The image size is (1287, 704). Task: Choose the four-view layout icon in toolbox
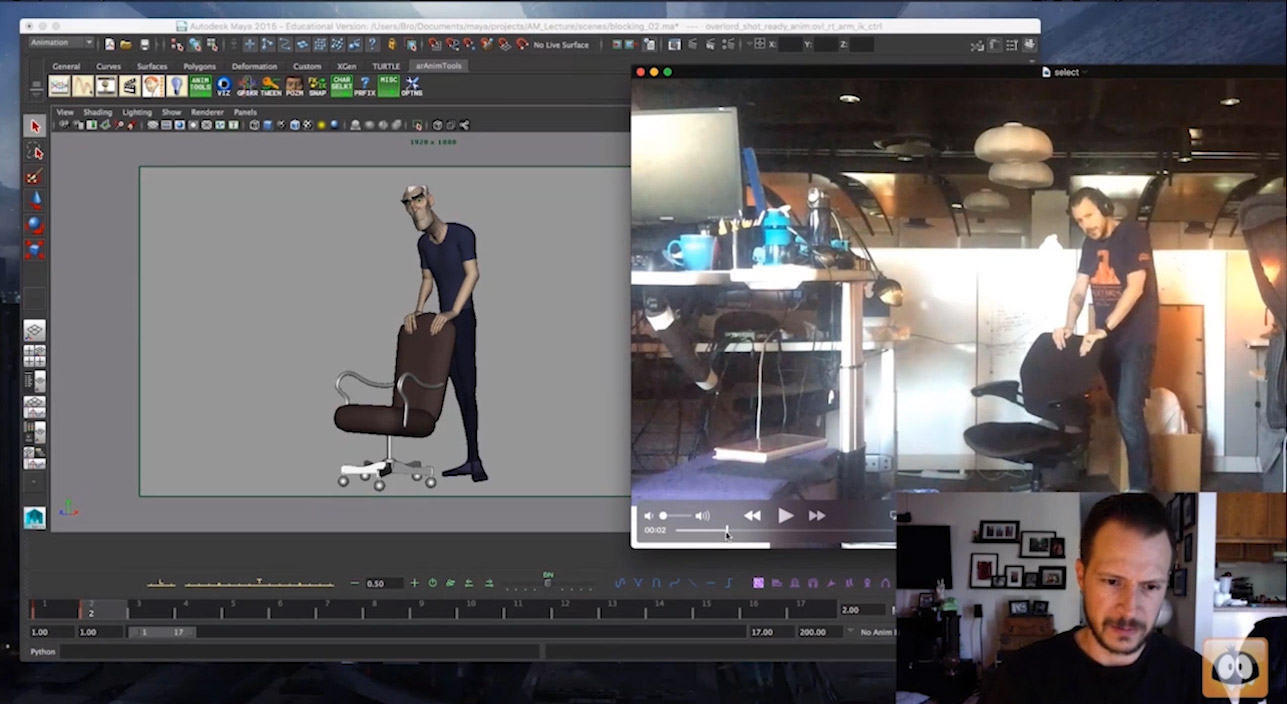pos(35,355)
